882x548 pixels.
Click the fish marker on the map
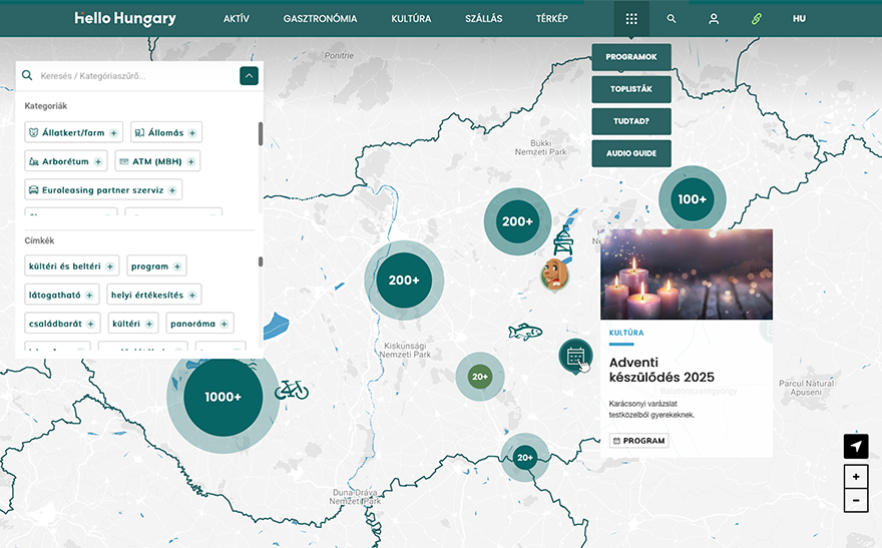click(524, 332)
